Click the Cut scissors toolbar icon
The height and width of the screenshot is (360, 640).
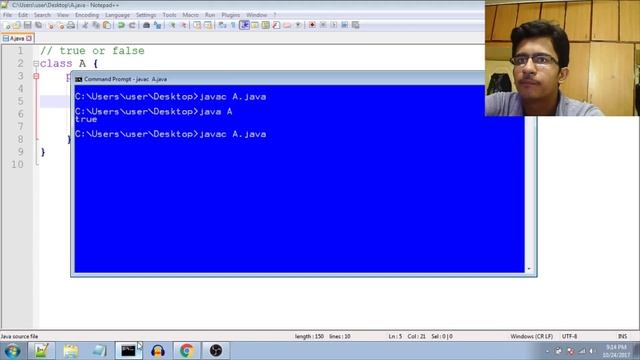(85, 25)
